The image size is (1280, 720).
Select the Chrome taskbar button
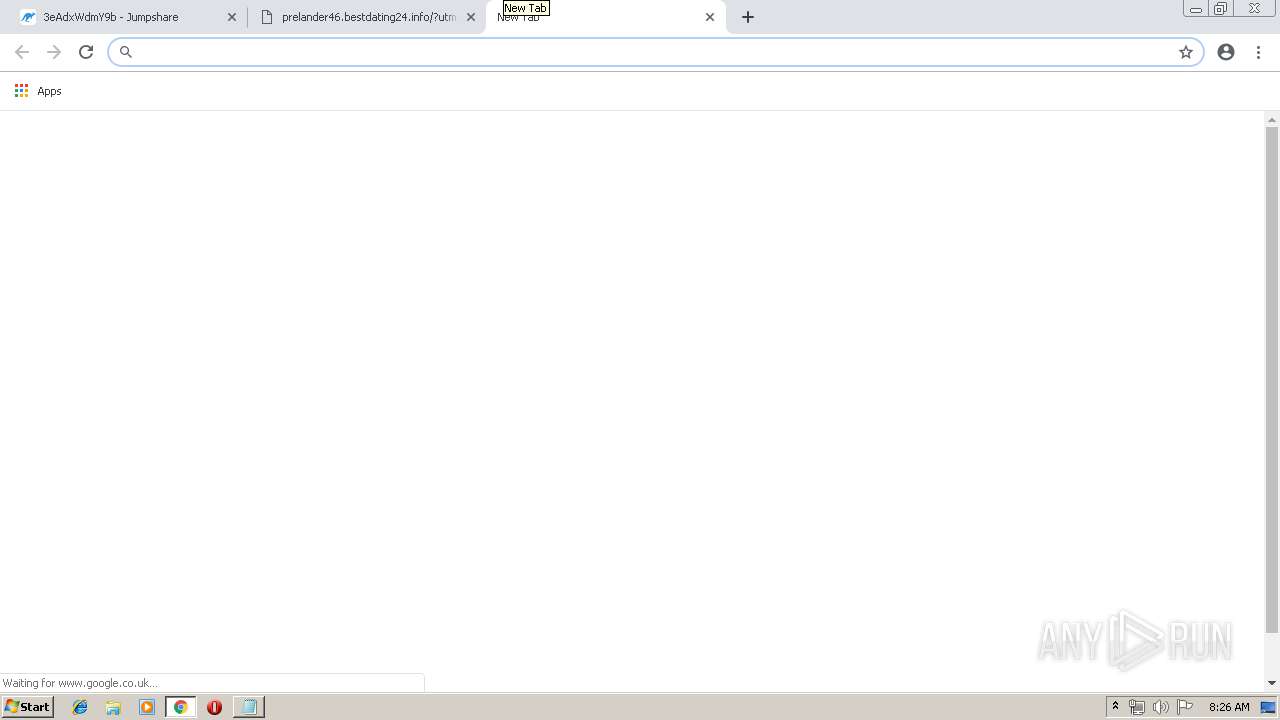pyautogui.click(x=181, y=707)
